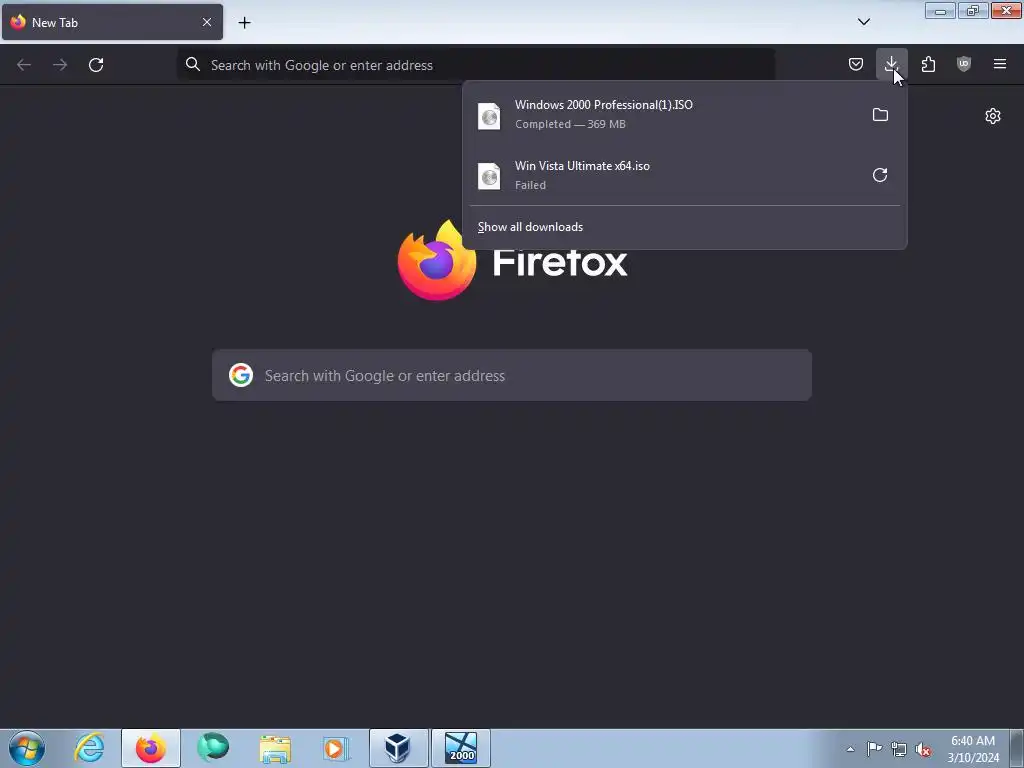The height and width of the screenshot is (768, 1024).
Task: Show Windows 2000 ISO in folder
Action: [880, 114]
